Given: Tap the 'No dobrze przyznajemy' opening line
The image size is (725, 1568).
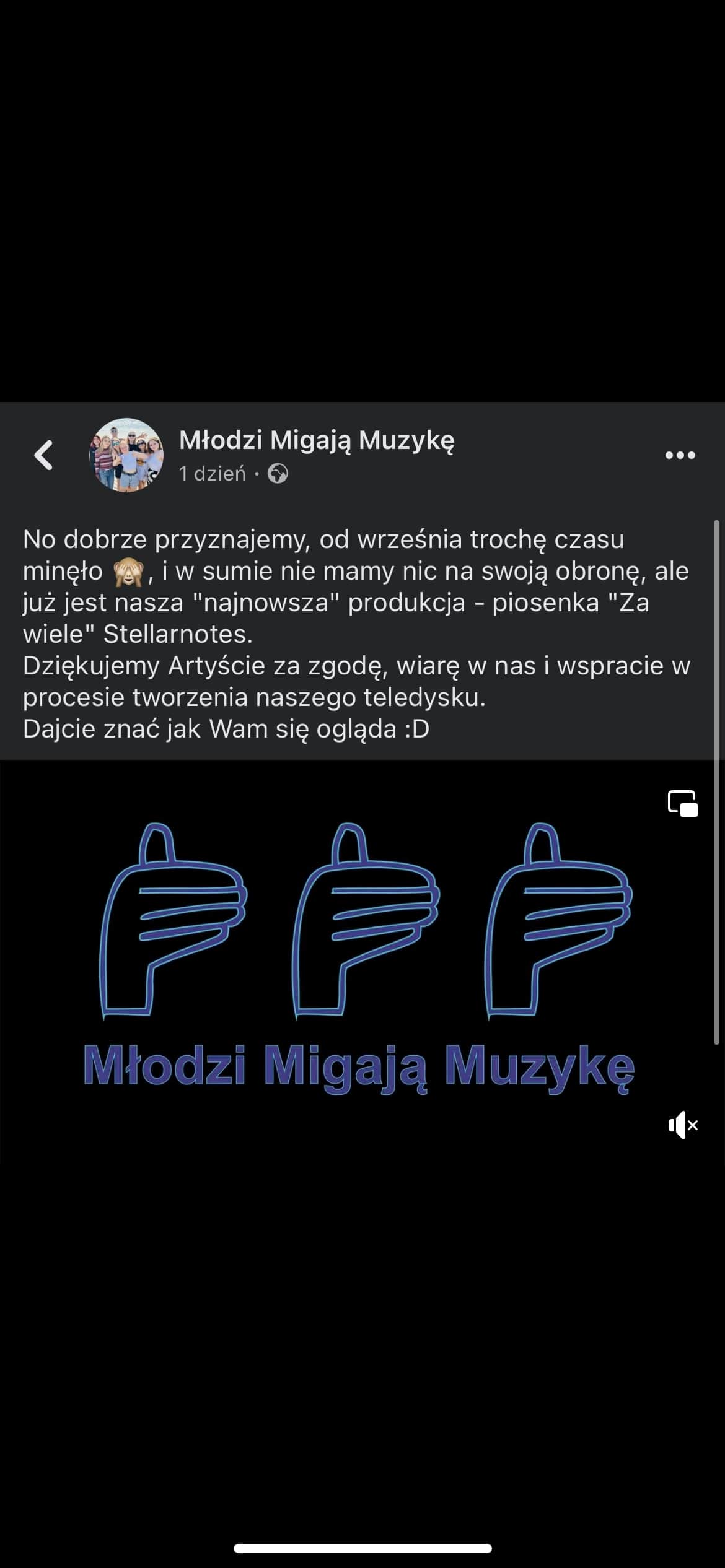Looking at the screenshot, I should click(323, 539).
